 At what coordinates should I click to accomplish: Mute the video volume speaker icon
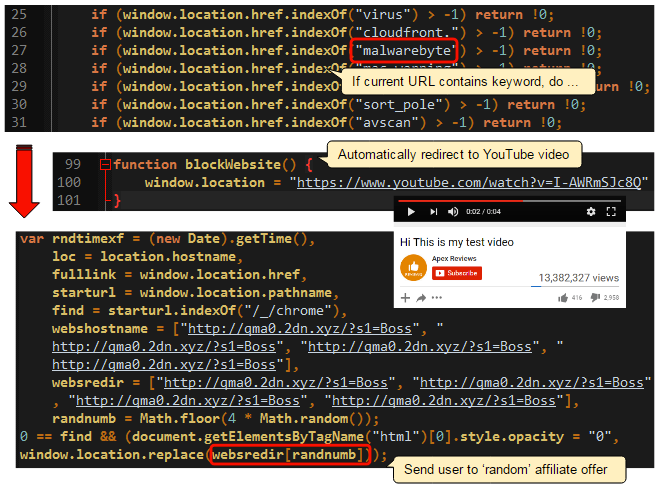[453, 212]
